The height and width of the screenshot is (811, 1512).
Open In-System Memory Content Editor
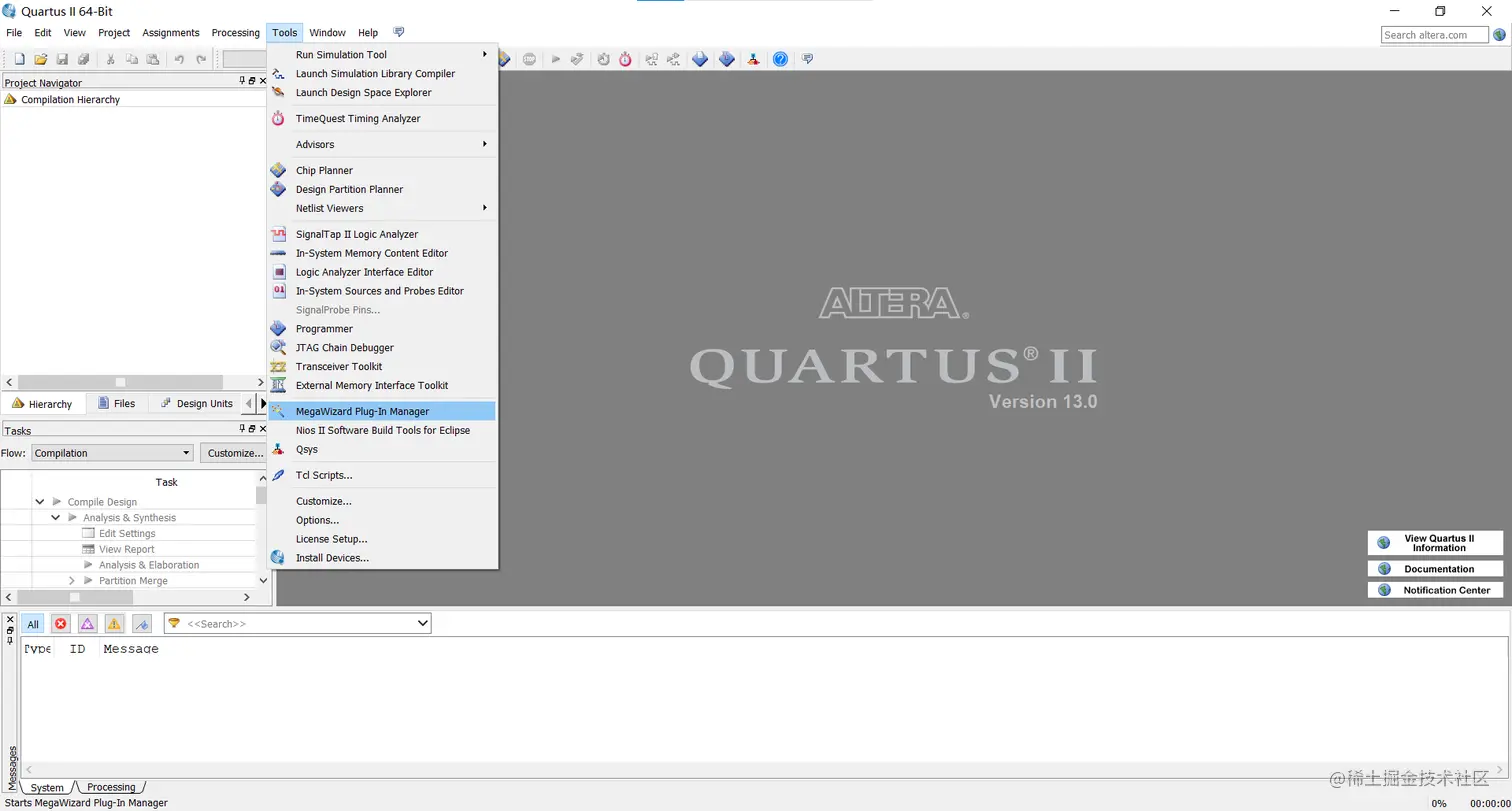(x=381, y=254)
